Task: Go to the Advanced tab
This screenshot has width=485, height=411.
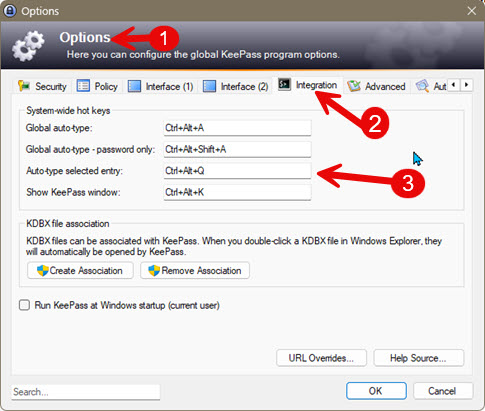Action: 377,86
